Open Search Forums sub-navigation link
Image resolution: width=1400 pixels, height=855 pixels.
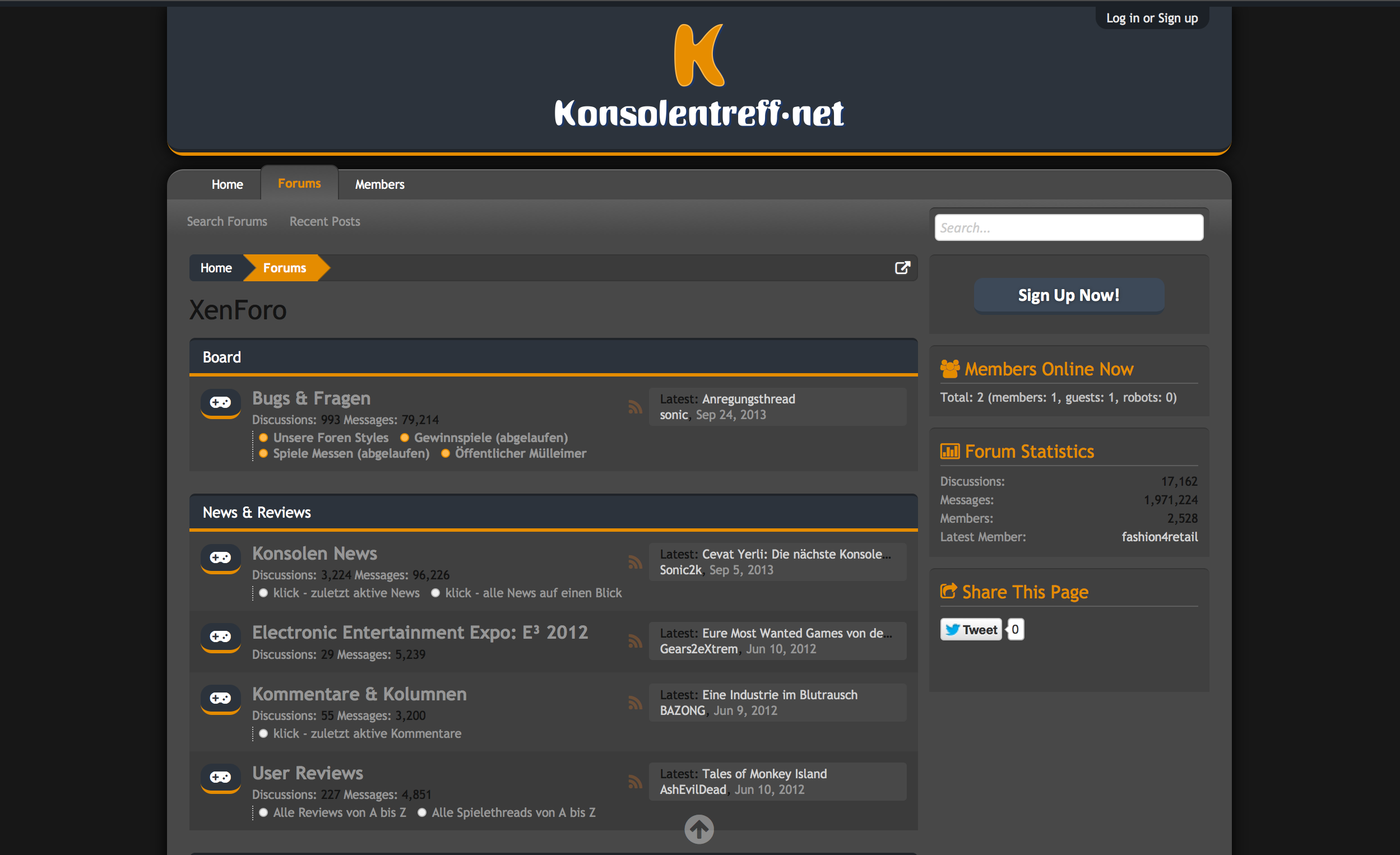click(x=227, y=221)
